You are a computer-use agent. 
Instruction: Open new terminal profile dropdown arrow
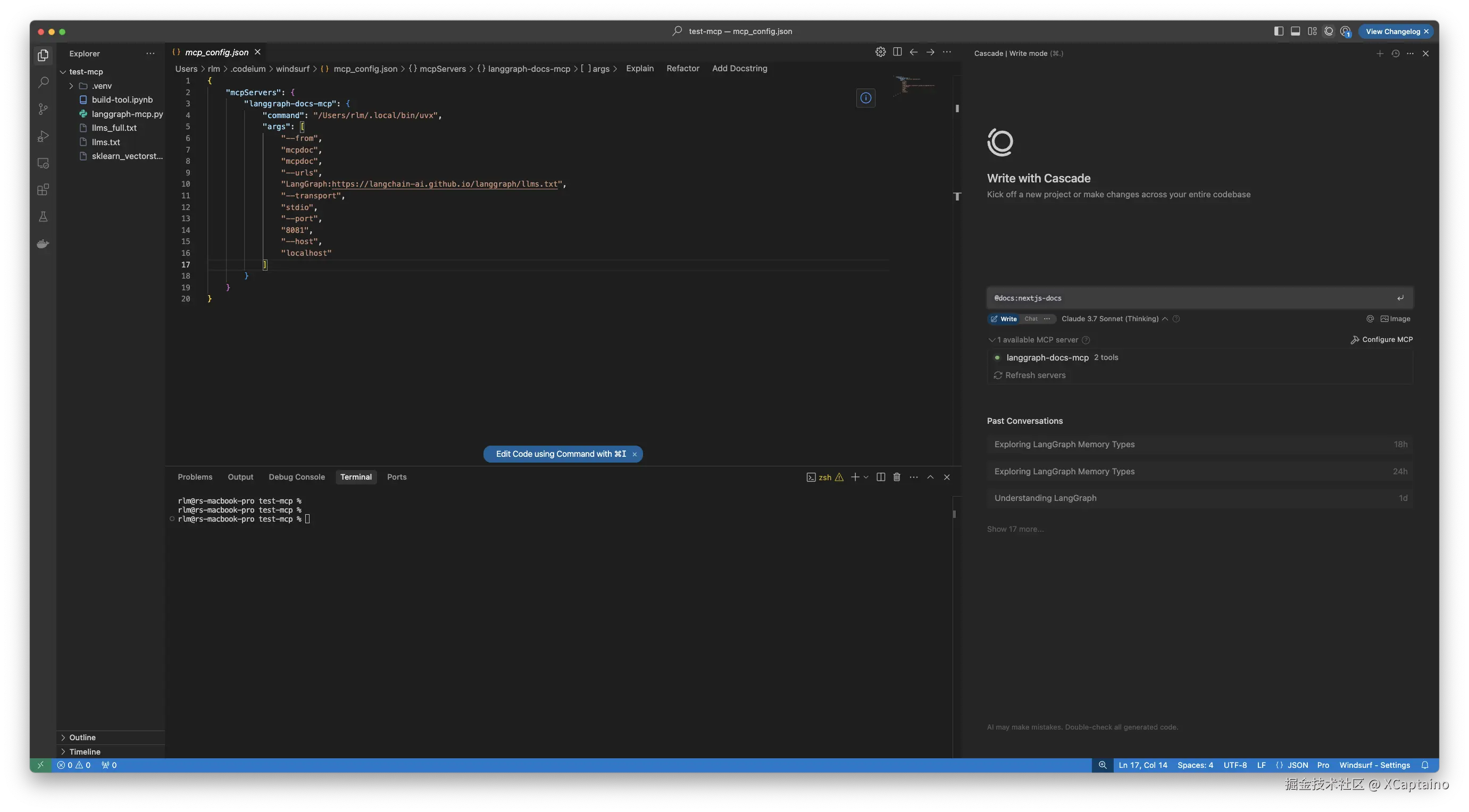(866, 476)
